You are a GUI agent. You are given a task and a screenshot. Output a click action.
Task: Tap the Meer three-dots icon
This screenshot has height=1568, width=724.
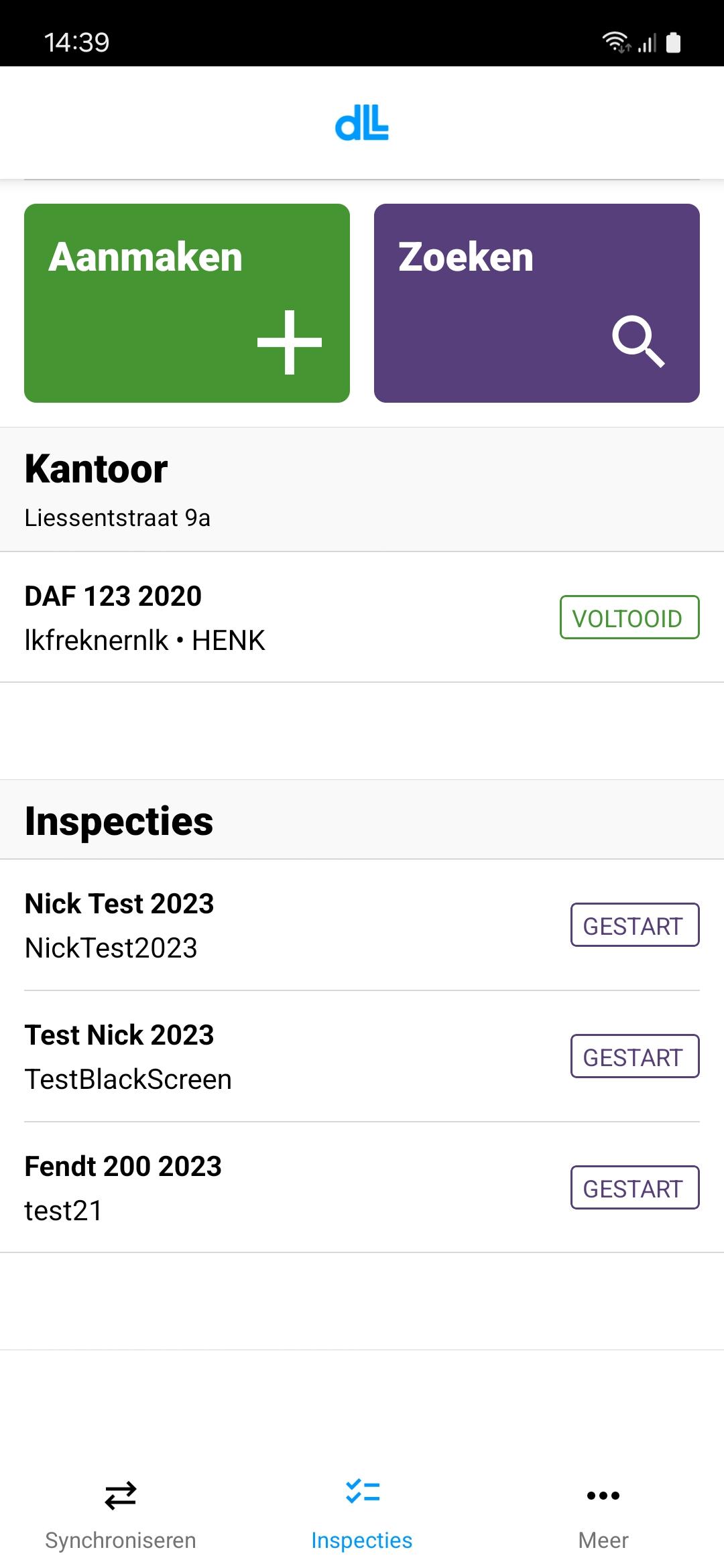603,1495
